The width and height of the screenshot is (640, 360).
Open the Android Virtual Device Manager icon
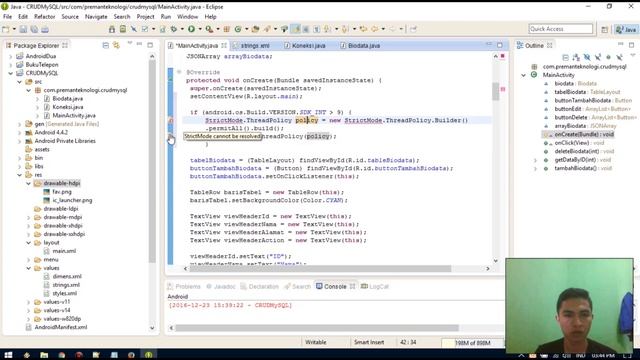coord(123,29)
